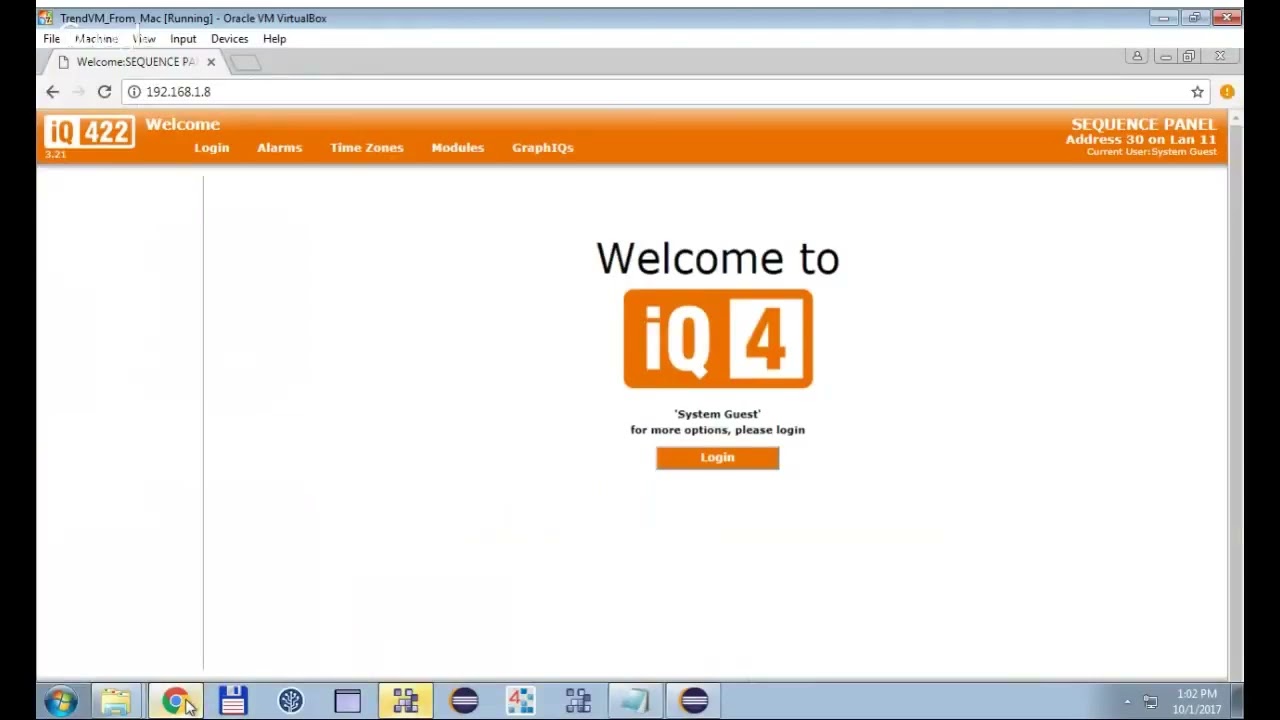Open a new browser tab
The height and width of the screenshot is (720, 1280).
246,63
